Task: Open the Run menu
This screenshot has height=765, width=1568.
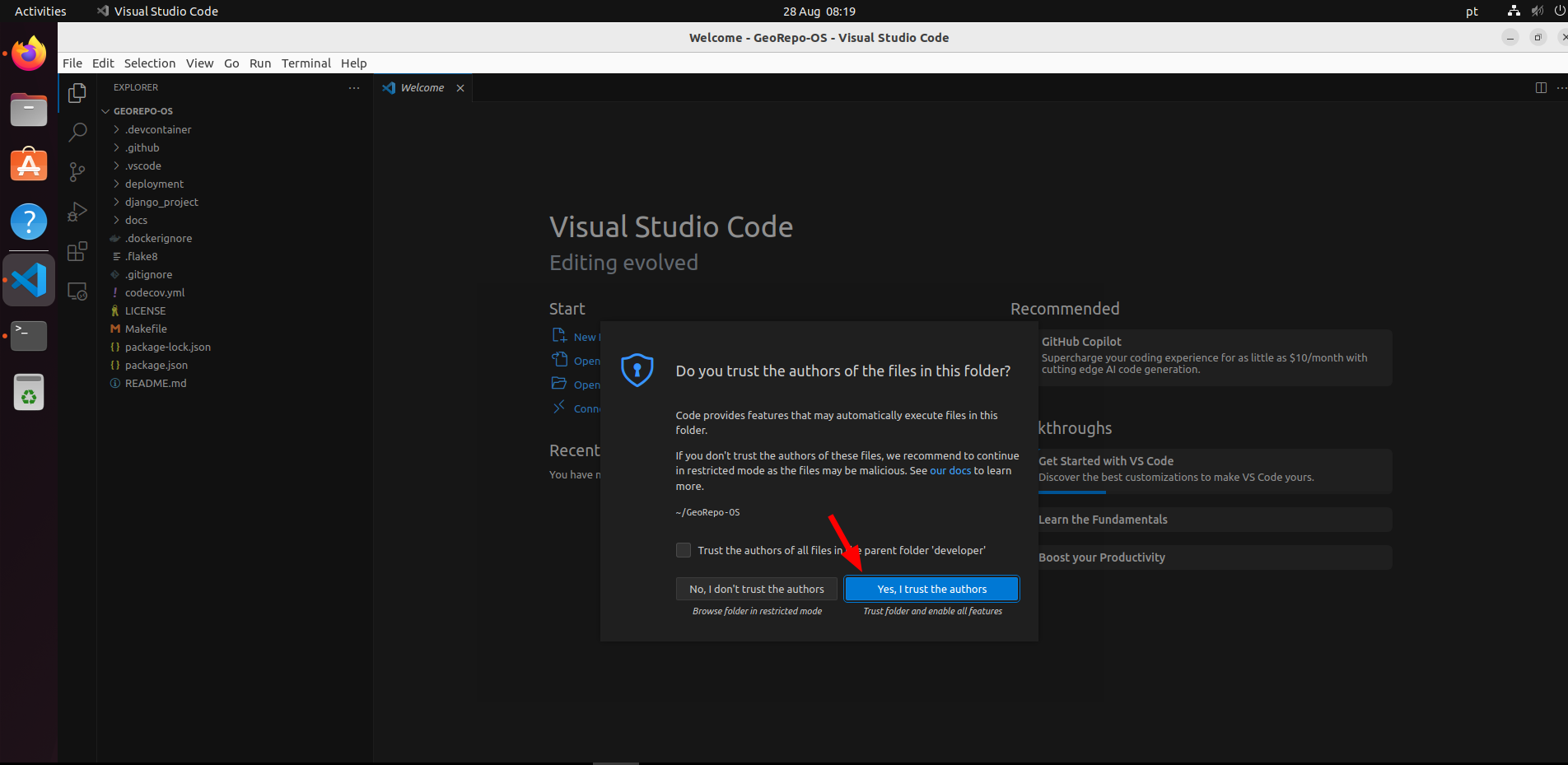Action: coord(260,63)
